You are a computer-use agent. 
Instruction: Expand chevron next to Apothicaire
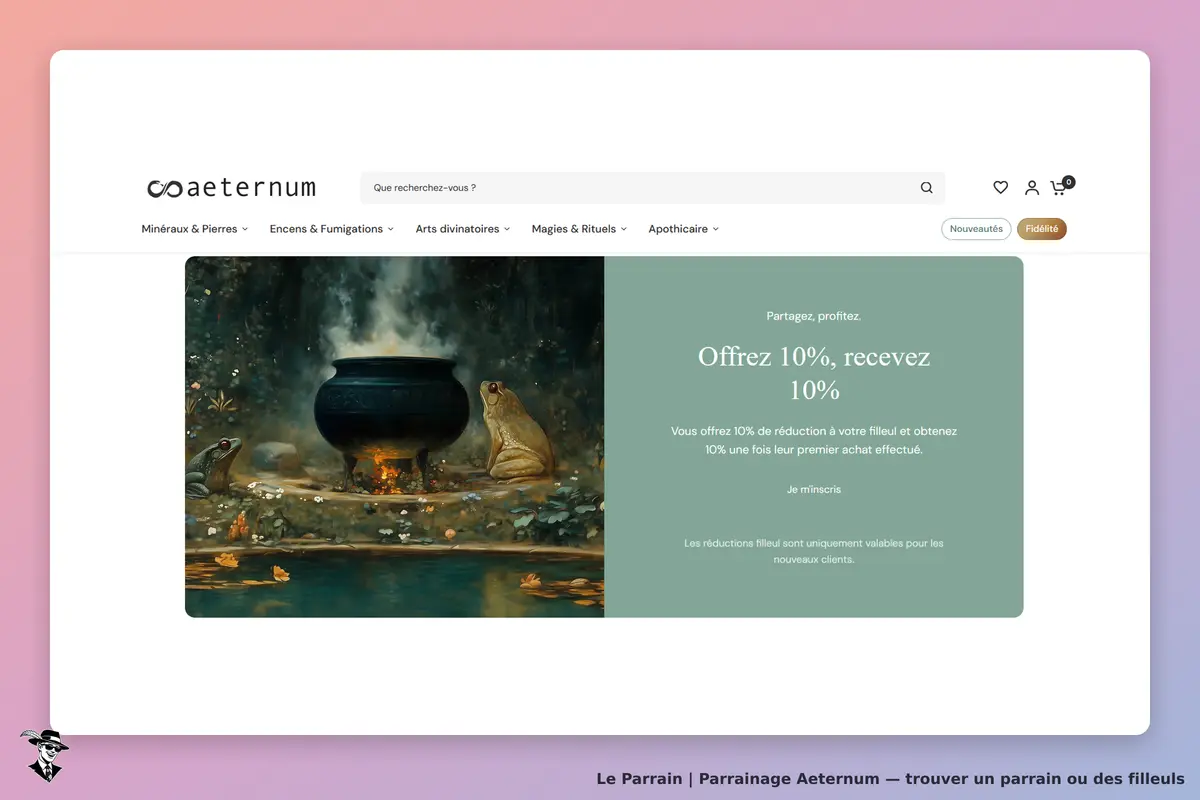(716, 229)
